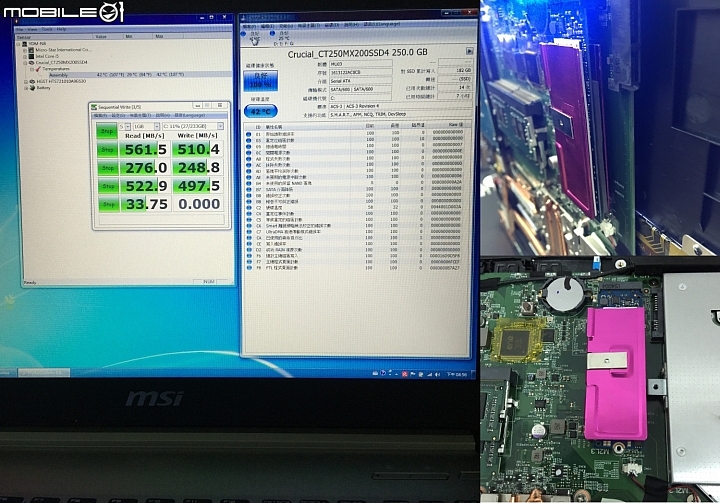Click the CrystalDiskMark title bar icon
Image resolution: width=720 pixels, height=503 pixels.
point(94,107)
